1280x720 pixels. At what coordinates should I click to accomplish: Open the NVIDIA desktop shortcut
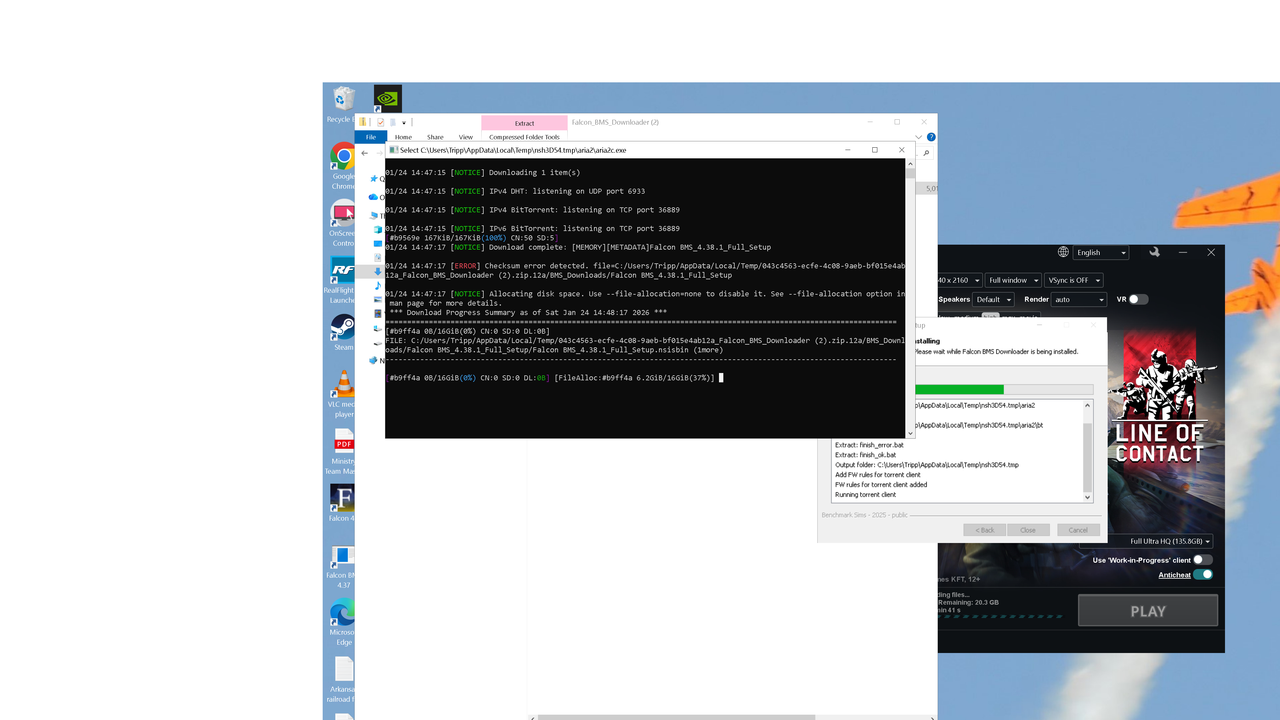click(x=388, y=99)
